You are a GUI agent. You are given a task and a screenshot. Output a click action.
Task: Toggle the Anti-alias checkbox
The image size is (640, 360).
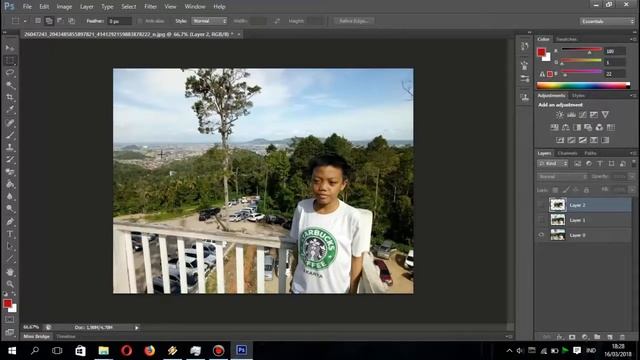pos(140,21)
